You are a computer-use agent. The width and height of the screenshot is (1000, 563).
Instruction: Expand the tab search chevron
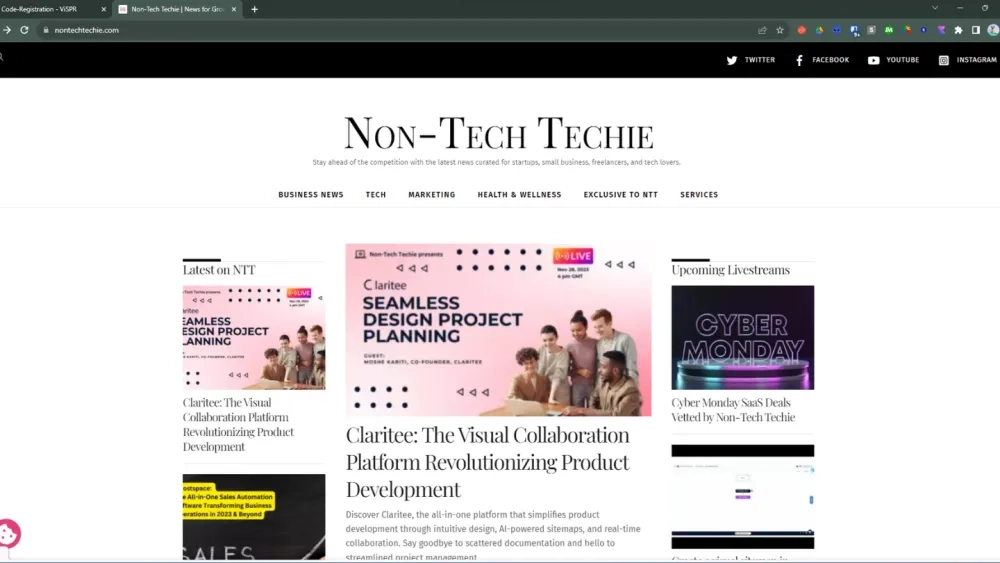(935, 8)
